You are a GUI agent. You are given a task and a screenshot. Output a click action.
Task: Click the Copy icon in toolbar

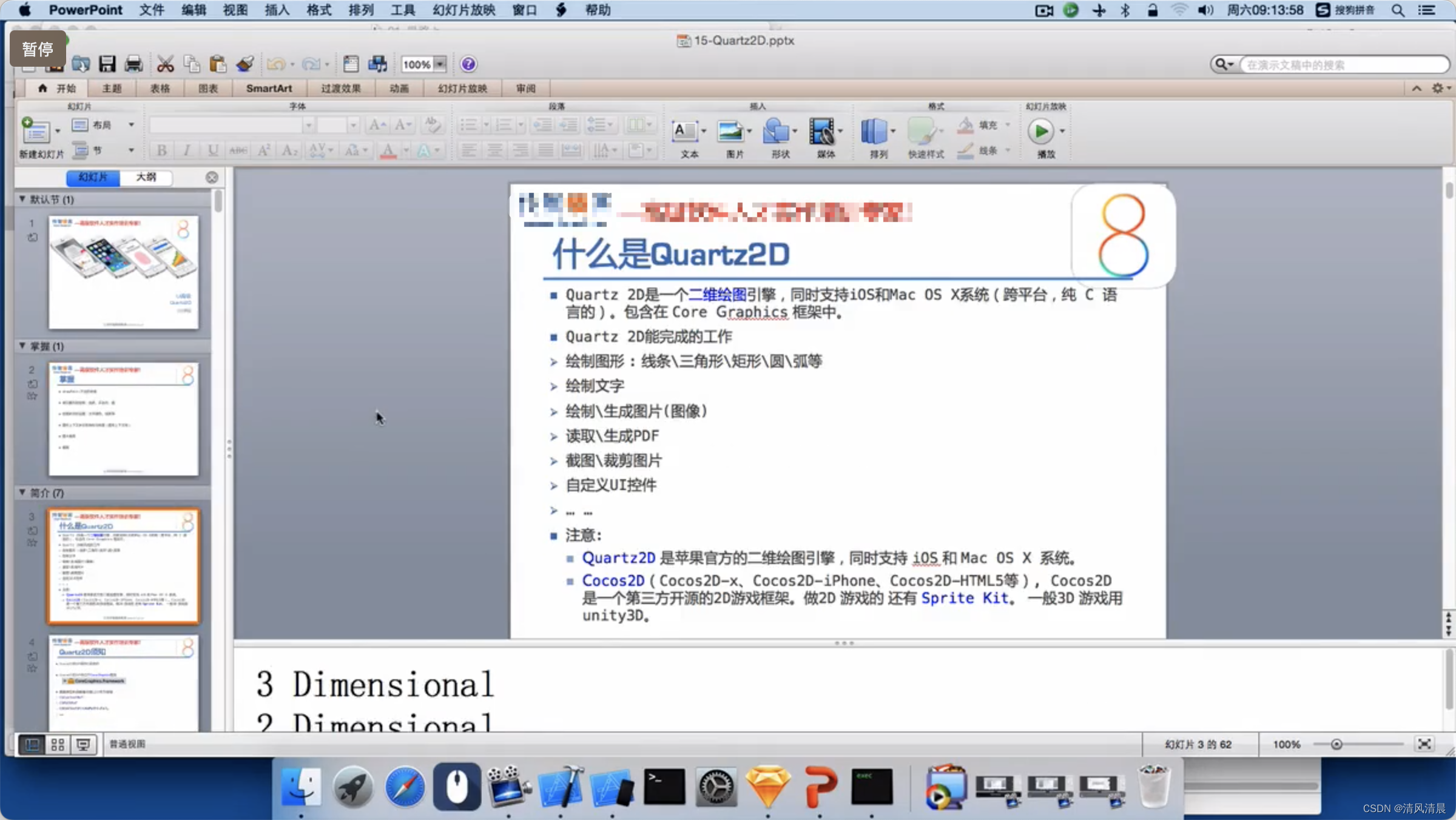tap(192, 64)
